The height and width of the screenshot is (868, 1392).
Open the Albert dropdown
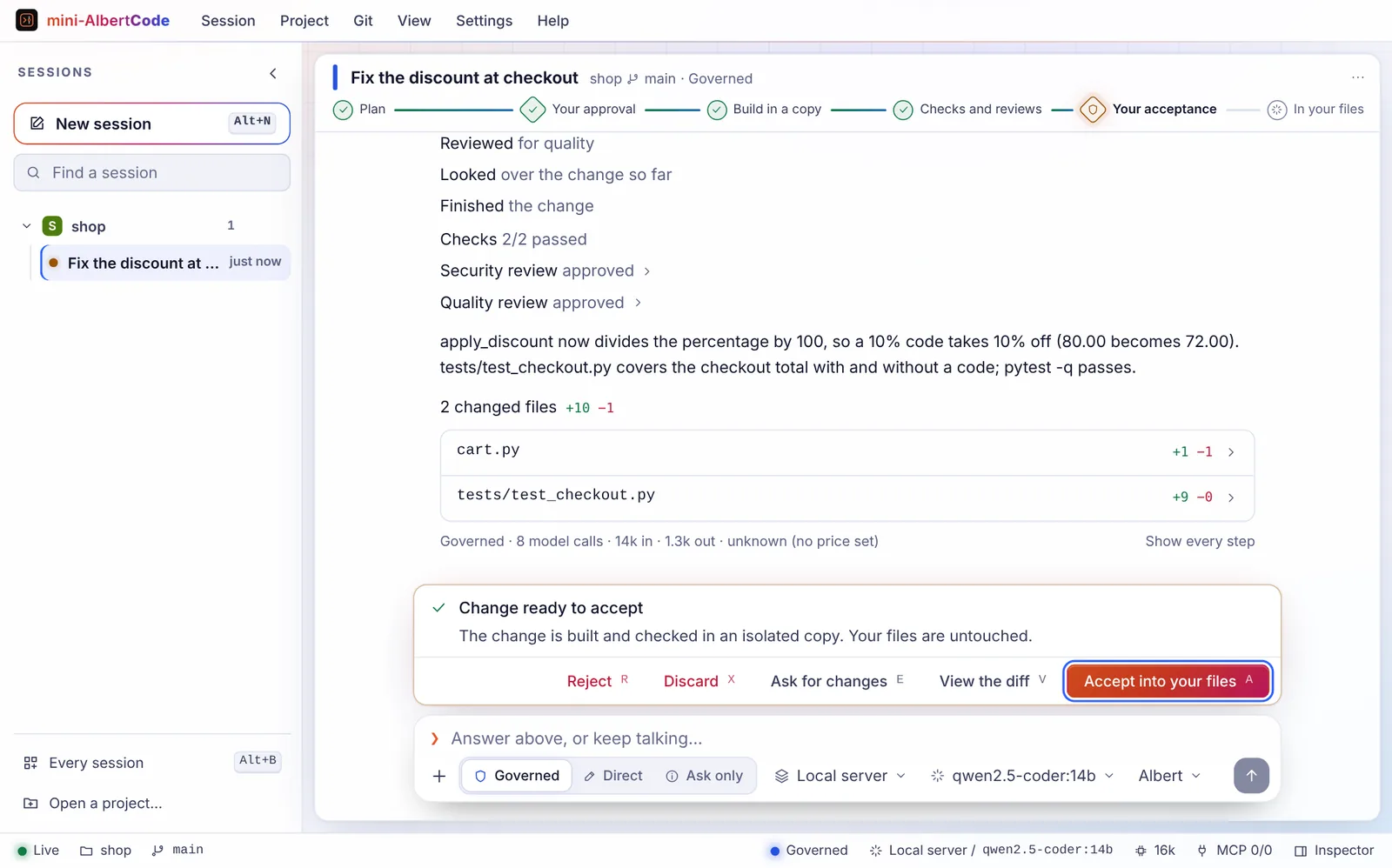point(1169,776)
